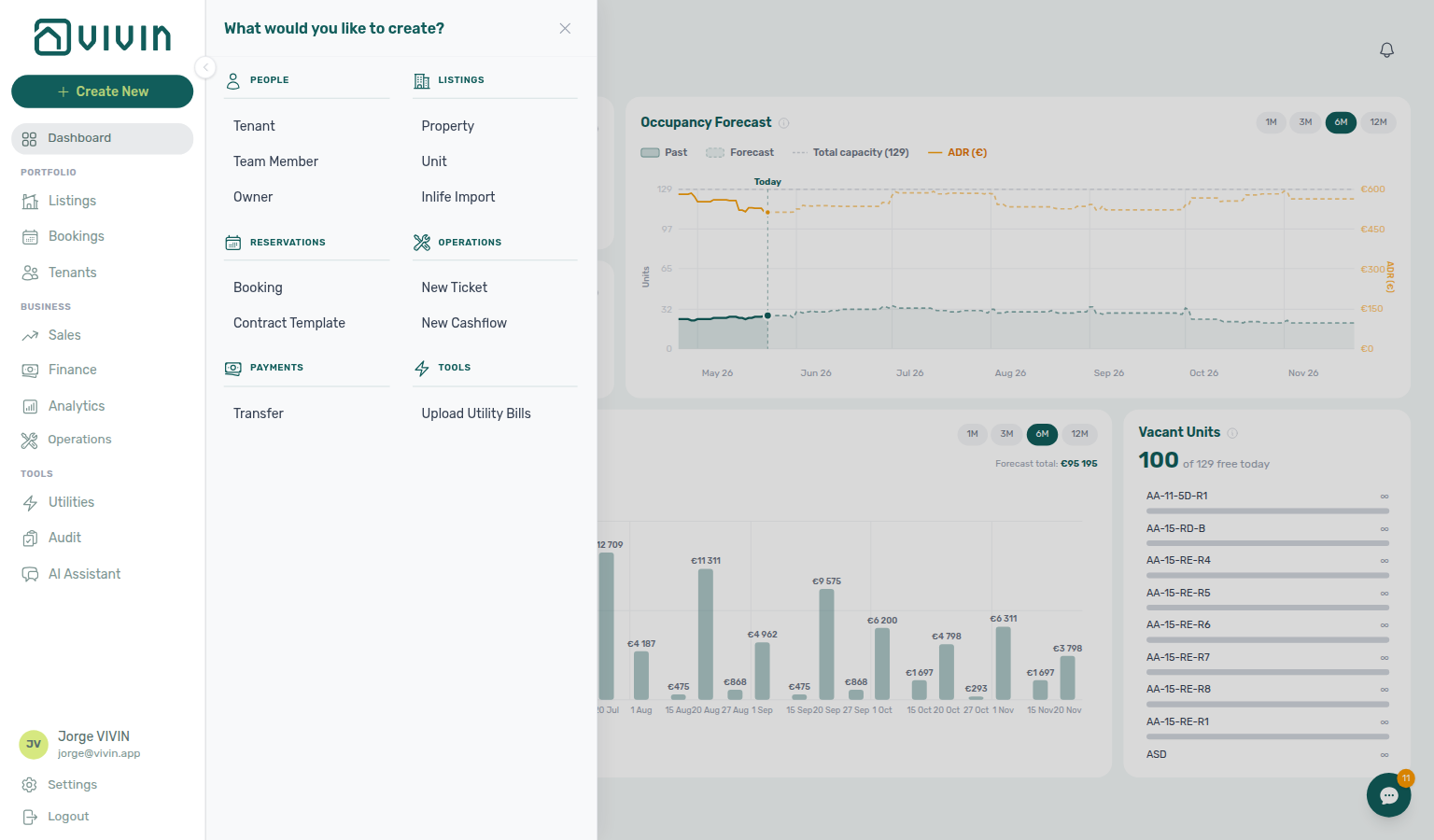
Task: Click the Analytics chart icon
Action: click(30, 406)
